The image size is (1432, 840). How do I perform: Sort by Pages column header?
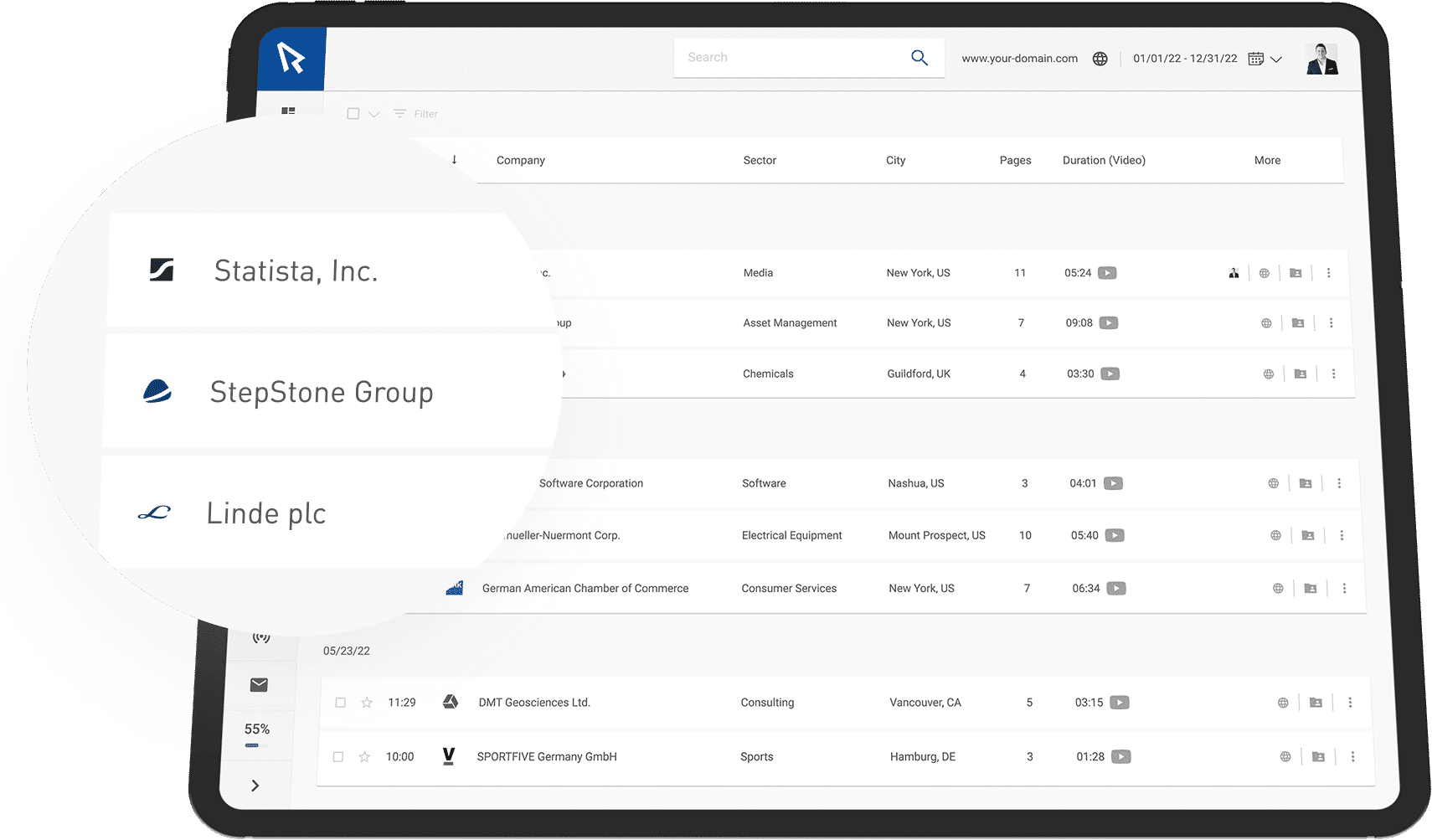coord(1016,160)
